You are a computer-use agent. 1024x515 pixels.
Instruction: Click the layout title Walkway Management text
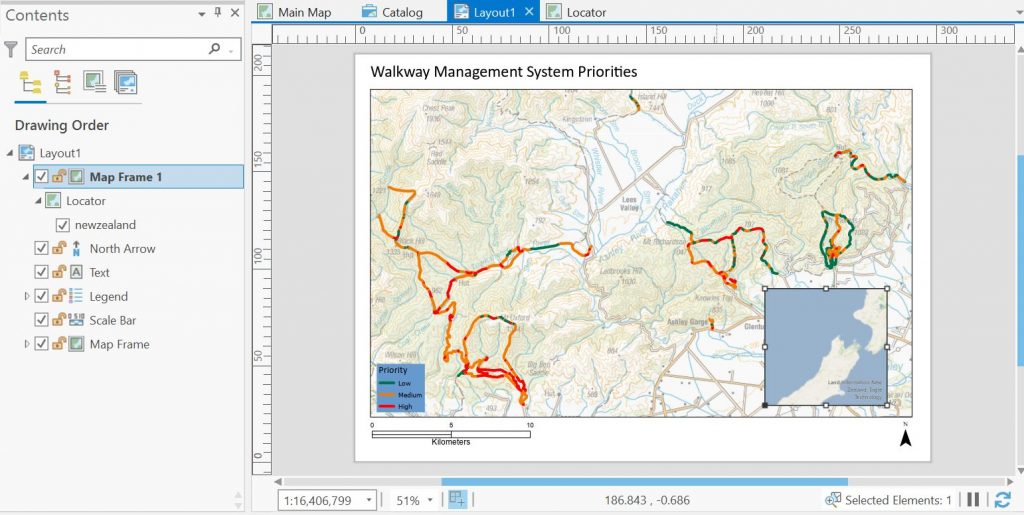click(x=504, y=71)
